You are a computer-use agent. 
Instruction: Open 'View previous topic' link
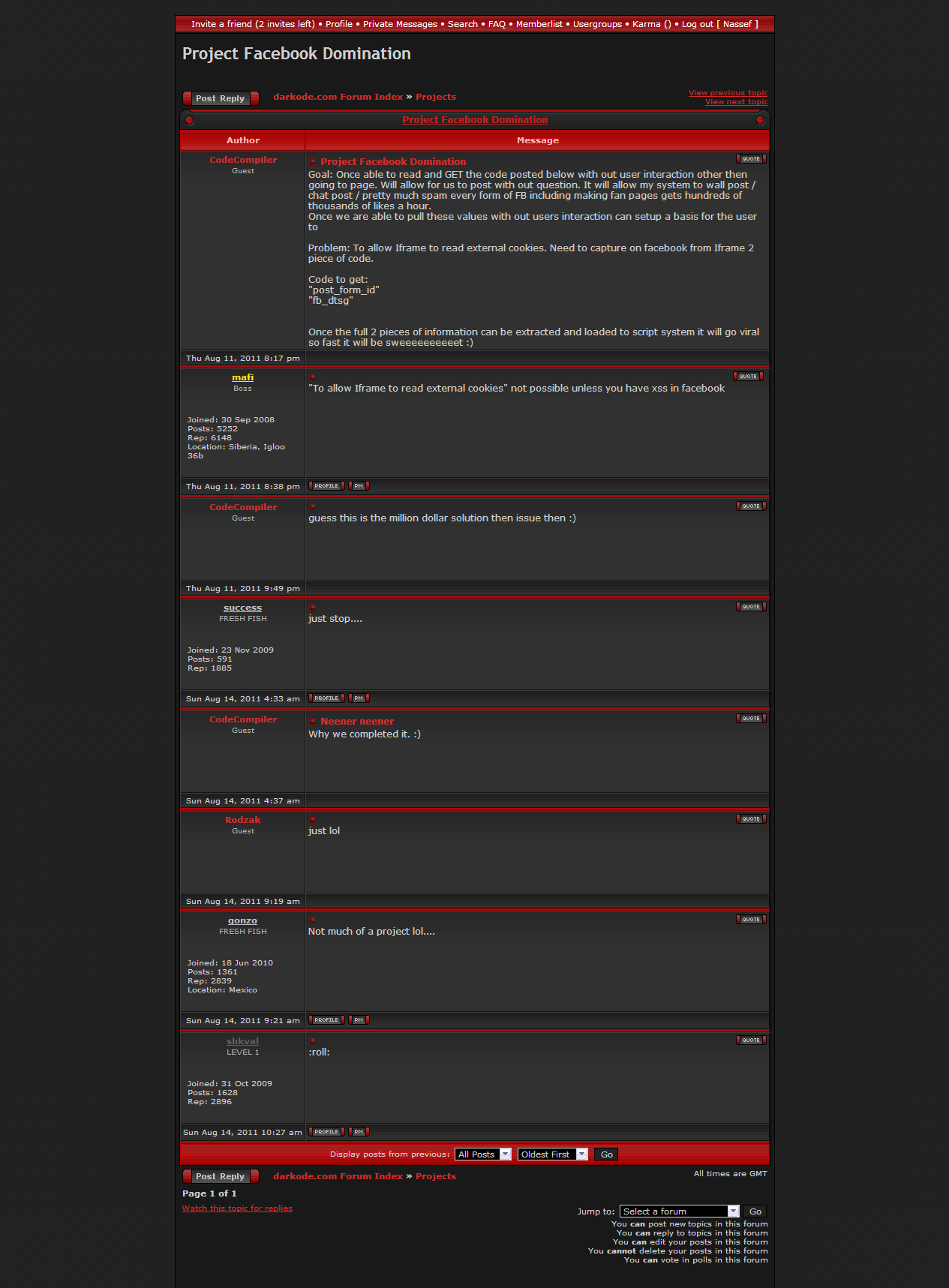pos(728,93)
